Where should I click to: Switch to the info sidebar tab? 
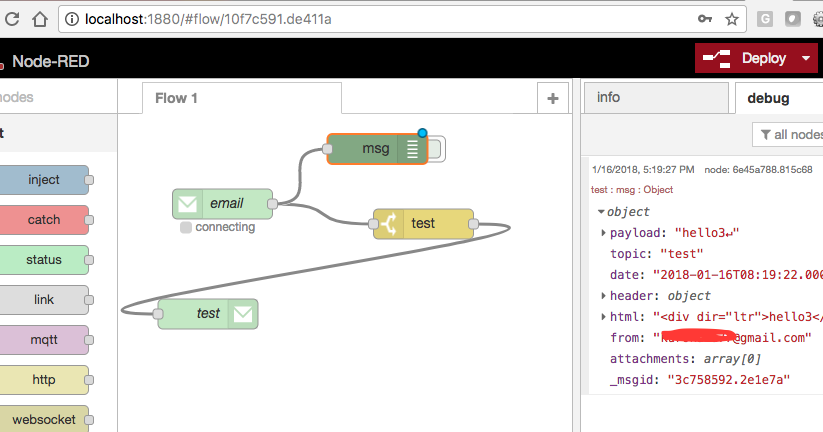(654, 98)
